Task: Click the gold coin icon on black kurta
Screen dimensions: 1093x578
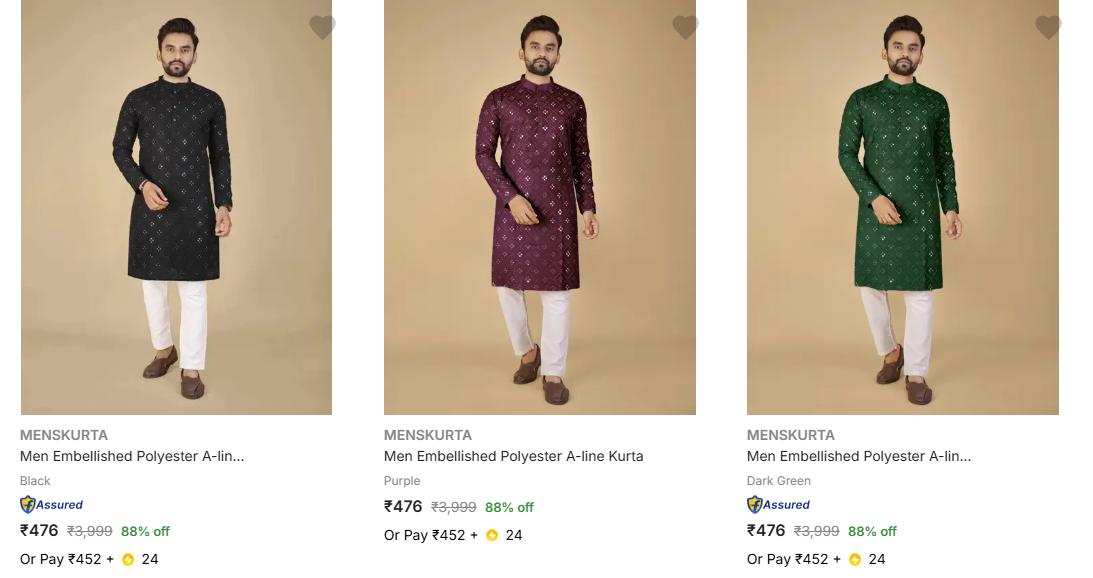Action: 128,559
